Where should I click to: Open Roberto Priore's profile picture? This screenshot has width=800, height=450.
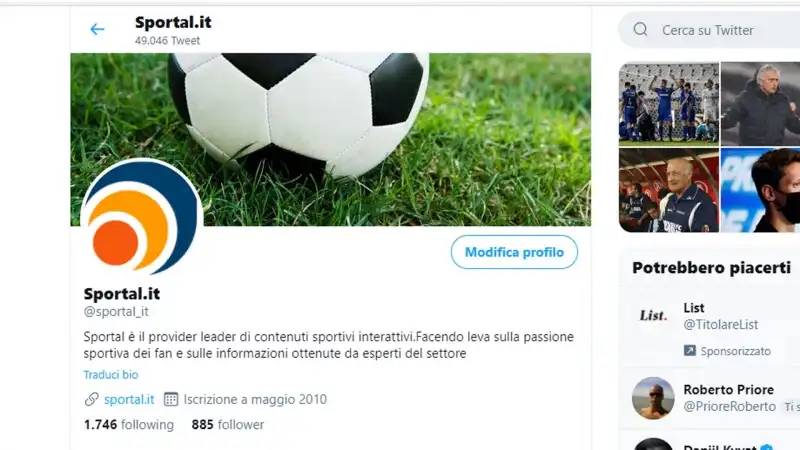coord(653,398)
